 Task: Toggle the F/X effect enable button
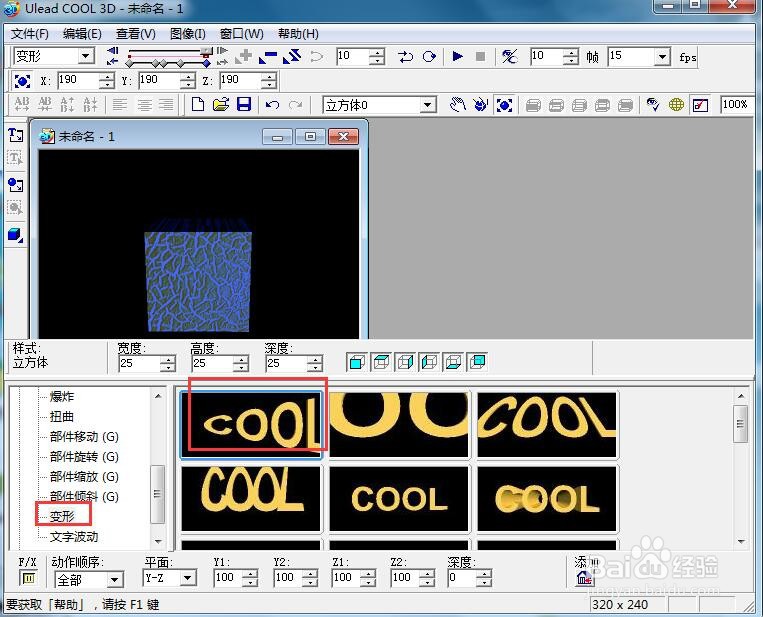pyautogui.click(x=28, y=578)
